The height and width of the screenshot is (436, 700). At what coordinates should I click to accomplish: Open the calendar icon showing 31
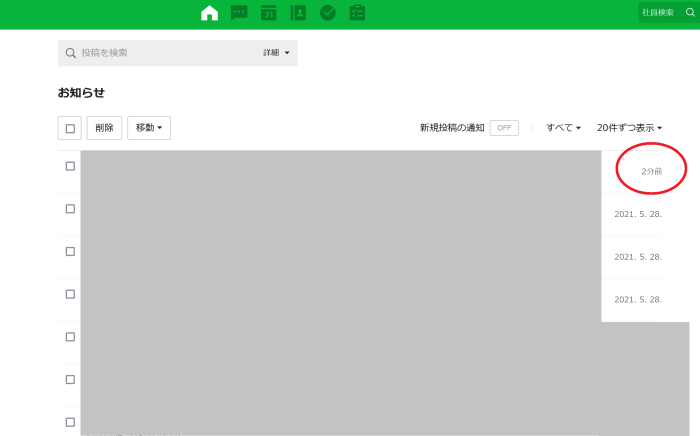point(268,13)
